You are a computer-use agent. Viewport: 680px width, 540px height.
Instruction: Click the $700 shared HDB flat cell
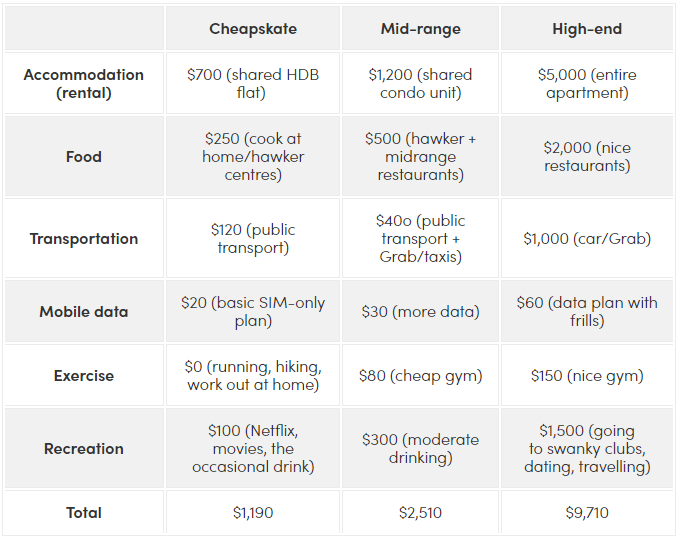[253, 84]
